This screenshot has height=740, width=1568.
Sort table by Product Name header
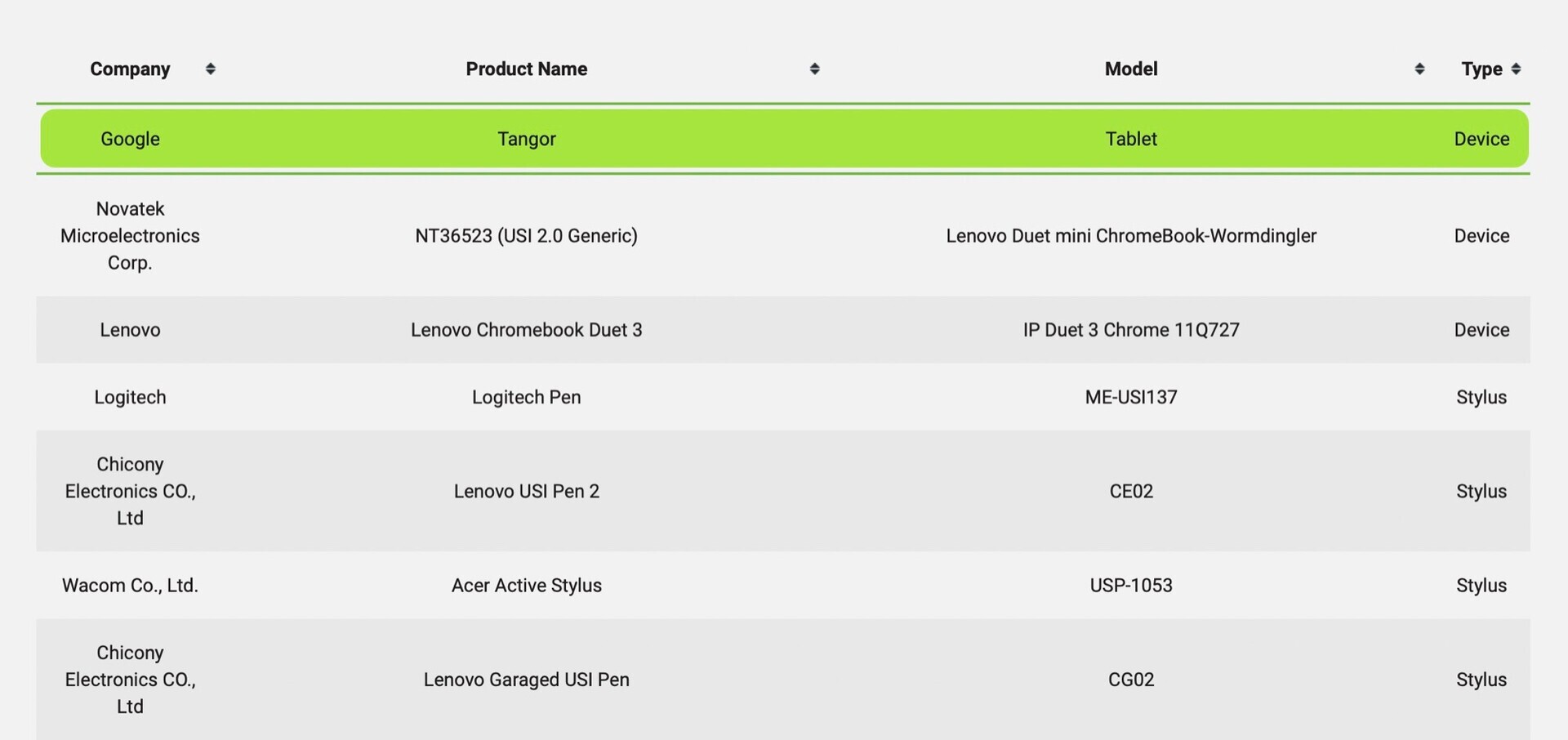pyautogui.click(x=526, y=69)
